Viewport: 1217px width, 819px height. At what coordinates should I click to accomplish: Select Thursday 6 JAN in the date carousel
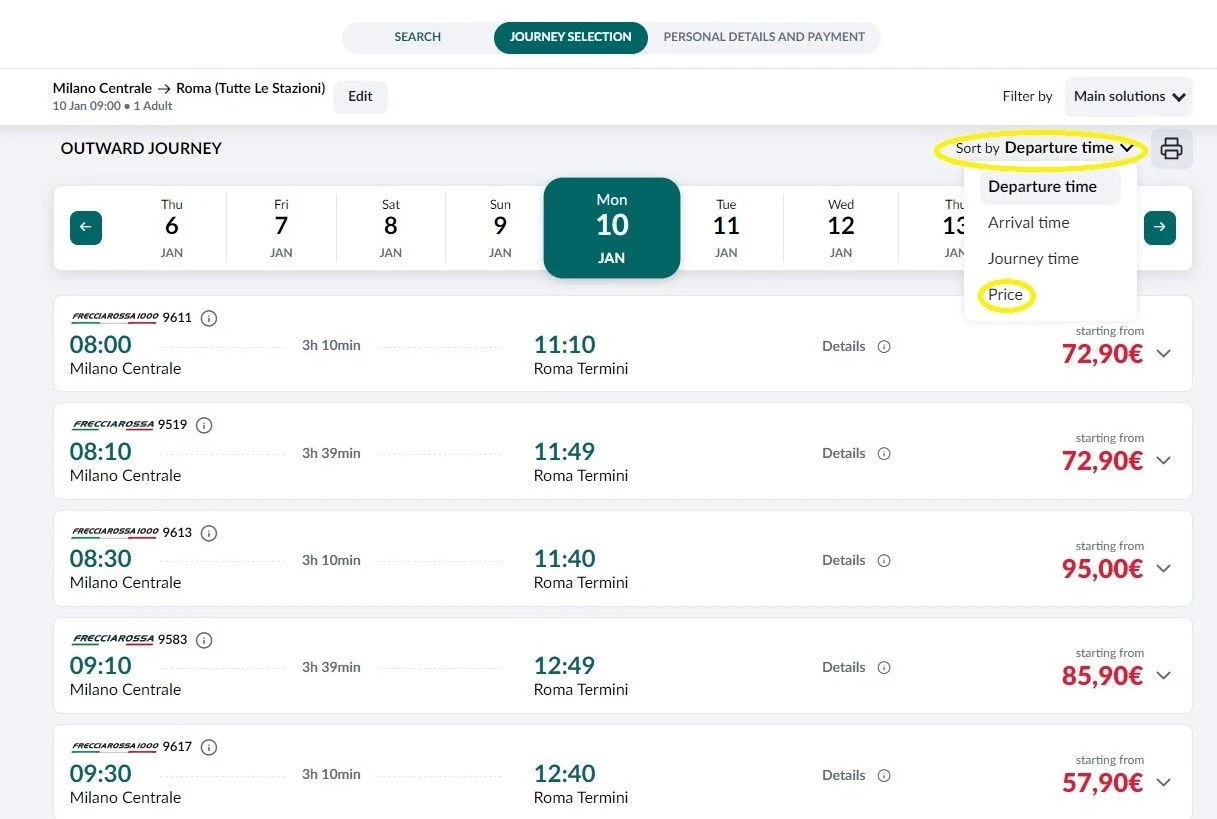click(x=171, y=228)
